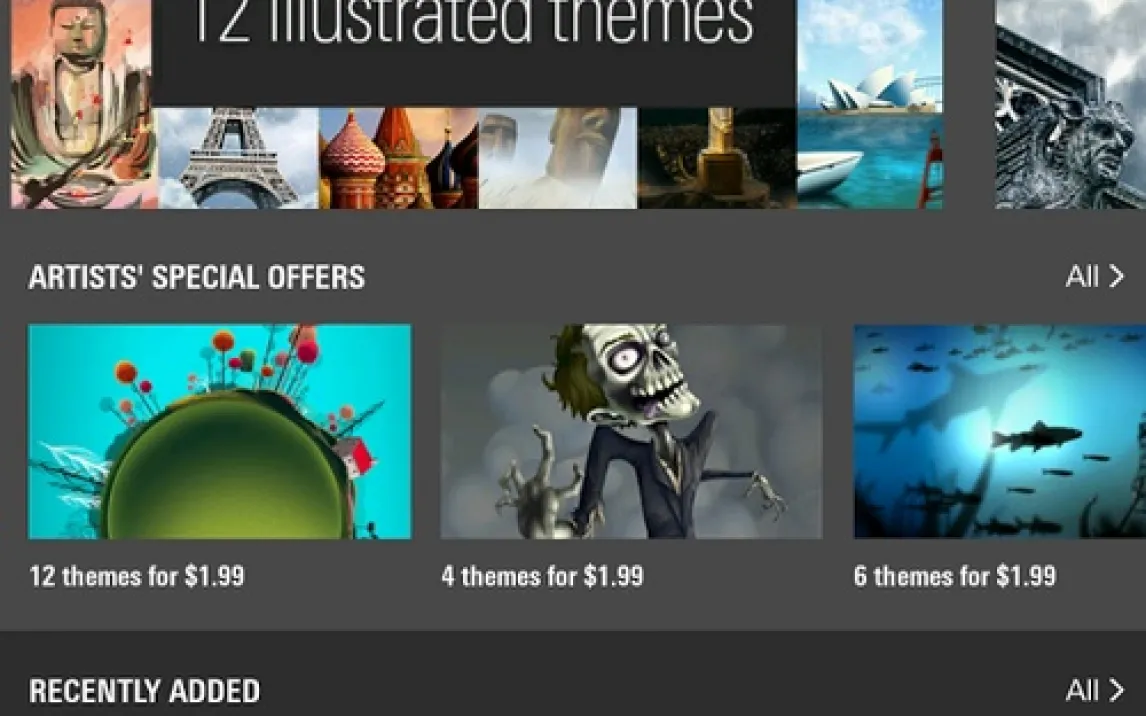1146x716 pixels.
Task: Select the Eiffel Tower illustration
Action: (238, 159)
